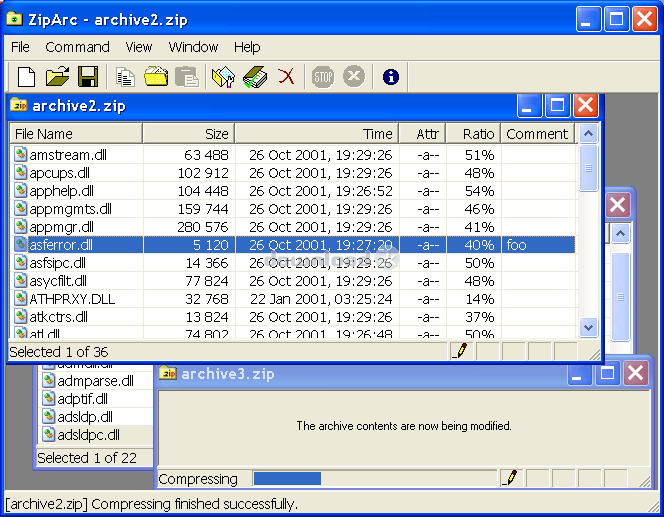Click the Copy files toolbar icon
The height and width of the screenshot is (517, 664).
pyautogui.click(x=125, y=77)
